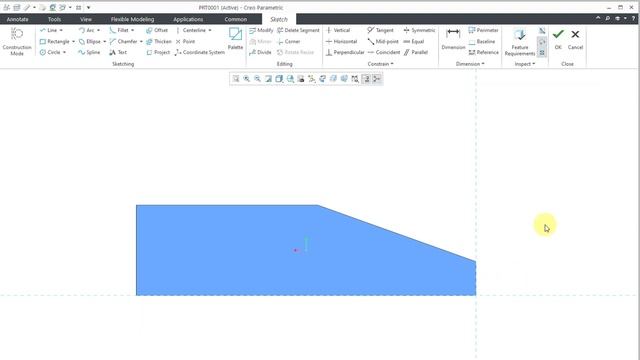The width and height of the screenshot is (640, 360).
Task: Click the Reference dimension tool
Action: tap(484, 52)
